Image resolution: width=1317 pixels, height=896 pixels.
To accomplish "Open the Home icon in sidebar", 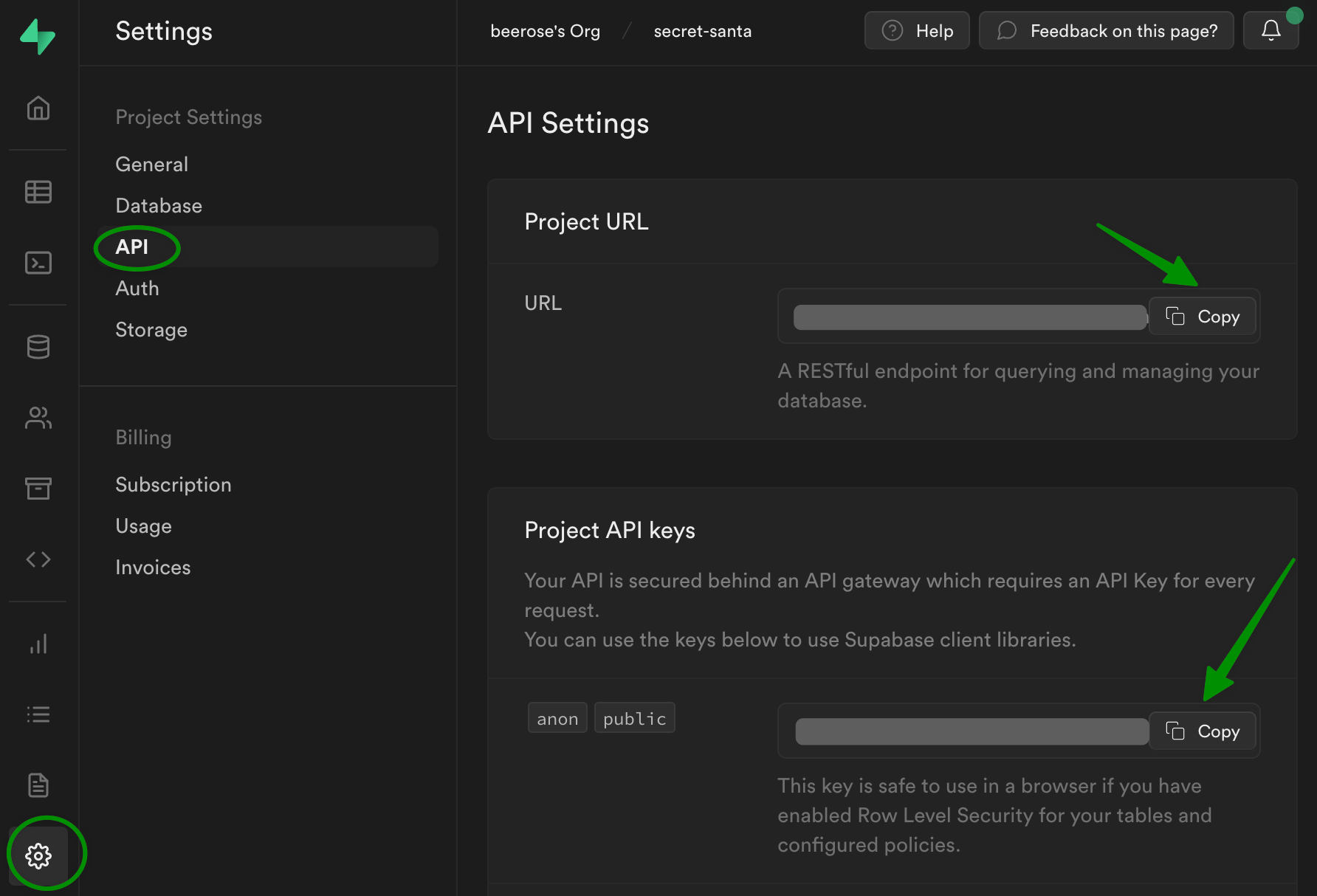I will pos(38,108).
